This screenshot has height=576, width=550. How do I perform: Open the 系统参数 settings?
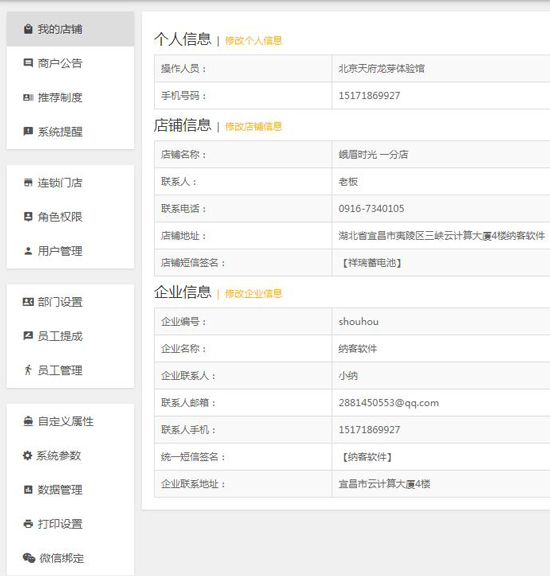(x=71, y=456)
